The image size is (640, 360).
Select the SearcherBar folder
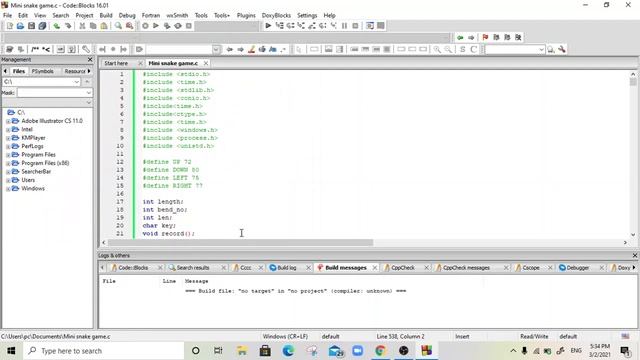[36, 171]
